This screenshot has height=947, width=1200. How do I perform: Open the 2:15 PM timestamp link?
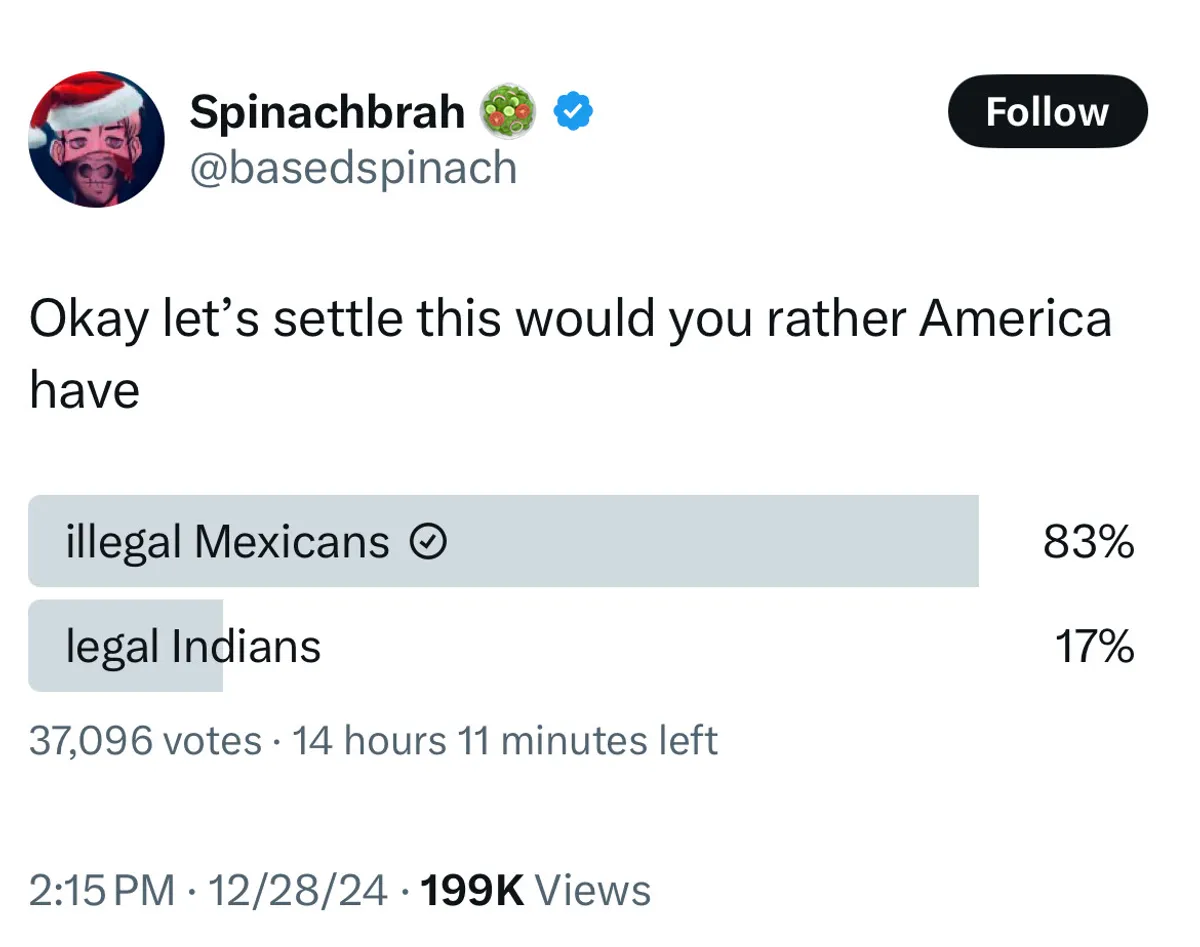(x=101, y=890)
